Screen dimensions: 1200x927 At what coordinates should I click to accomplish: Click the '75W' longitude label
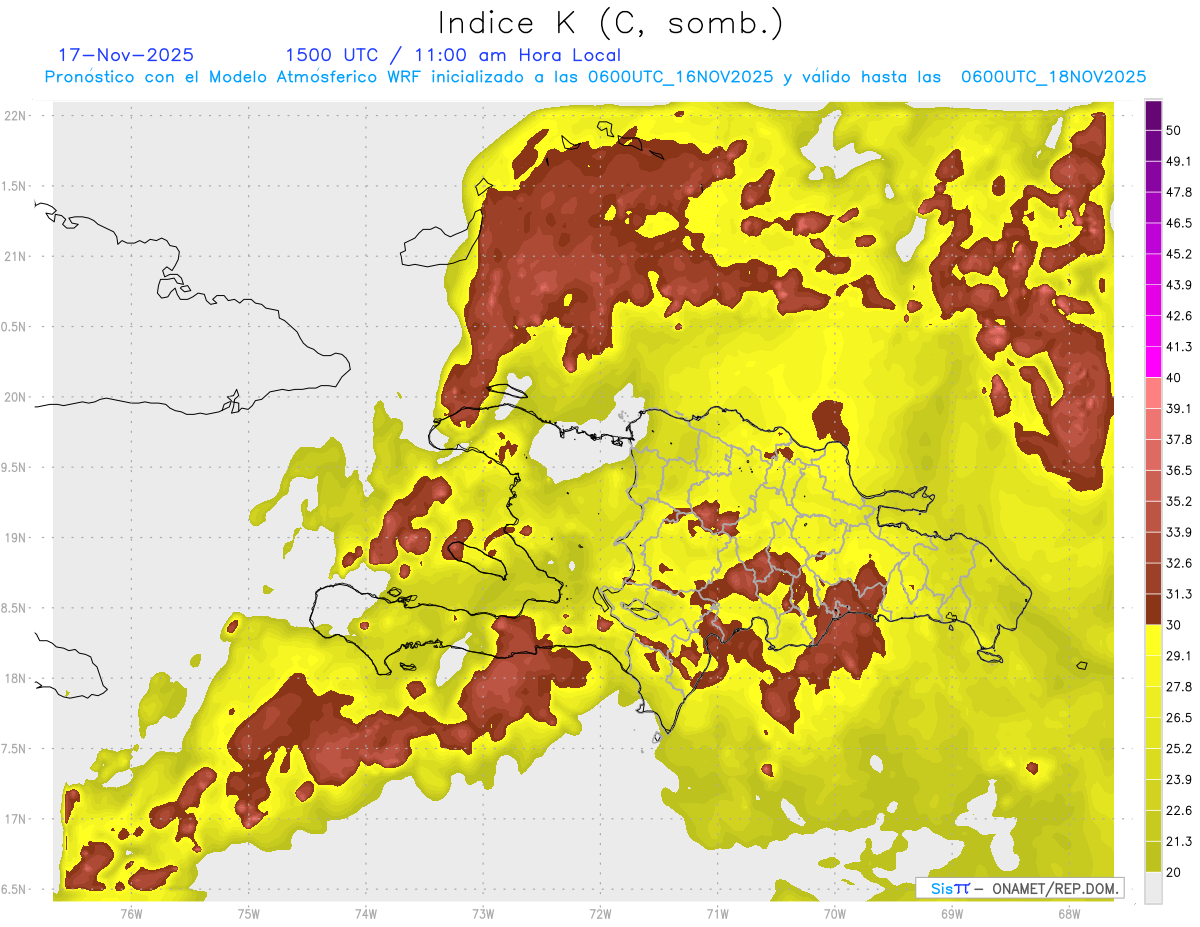[x=249, y=914]
